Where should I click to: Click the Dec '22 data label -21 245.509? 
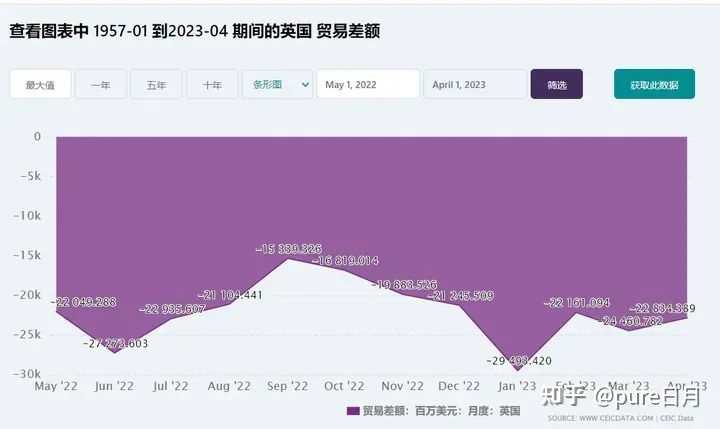tap(461, 296)
